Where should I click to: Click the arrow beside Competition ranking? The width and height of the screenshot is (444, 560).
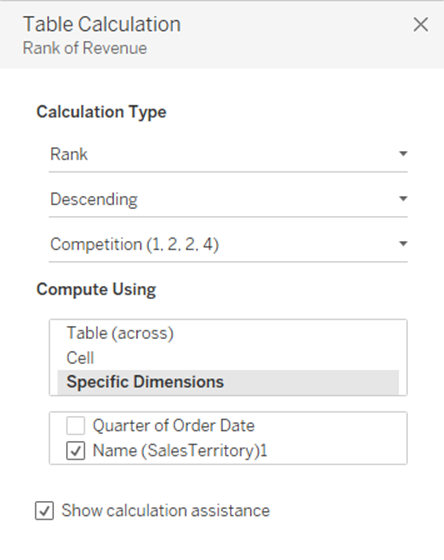[403, 244]
